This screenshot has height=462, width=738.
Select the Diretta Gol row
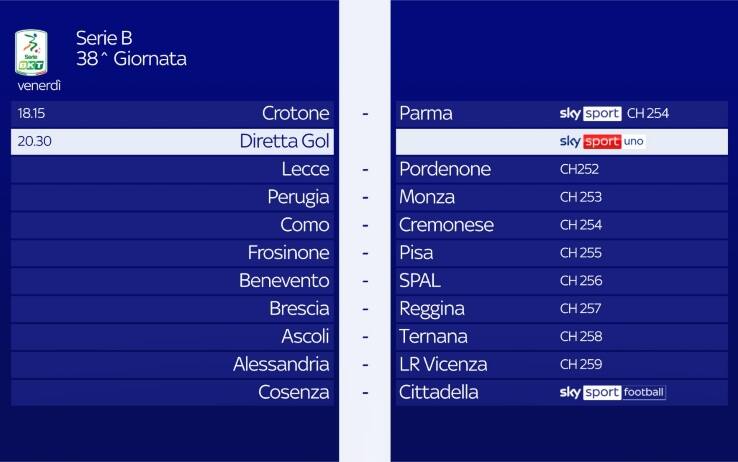(369, 142)
